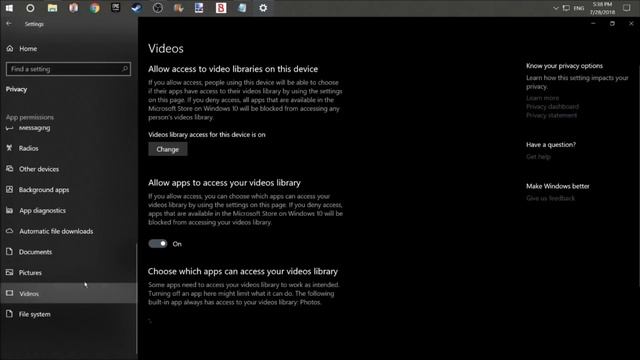
Task: Click the Settings gear taskbar icon
Action: [x=263, y=8]
